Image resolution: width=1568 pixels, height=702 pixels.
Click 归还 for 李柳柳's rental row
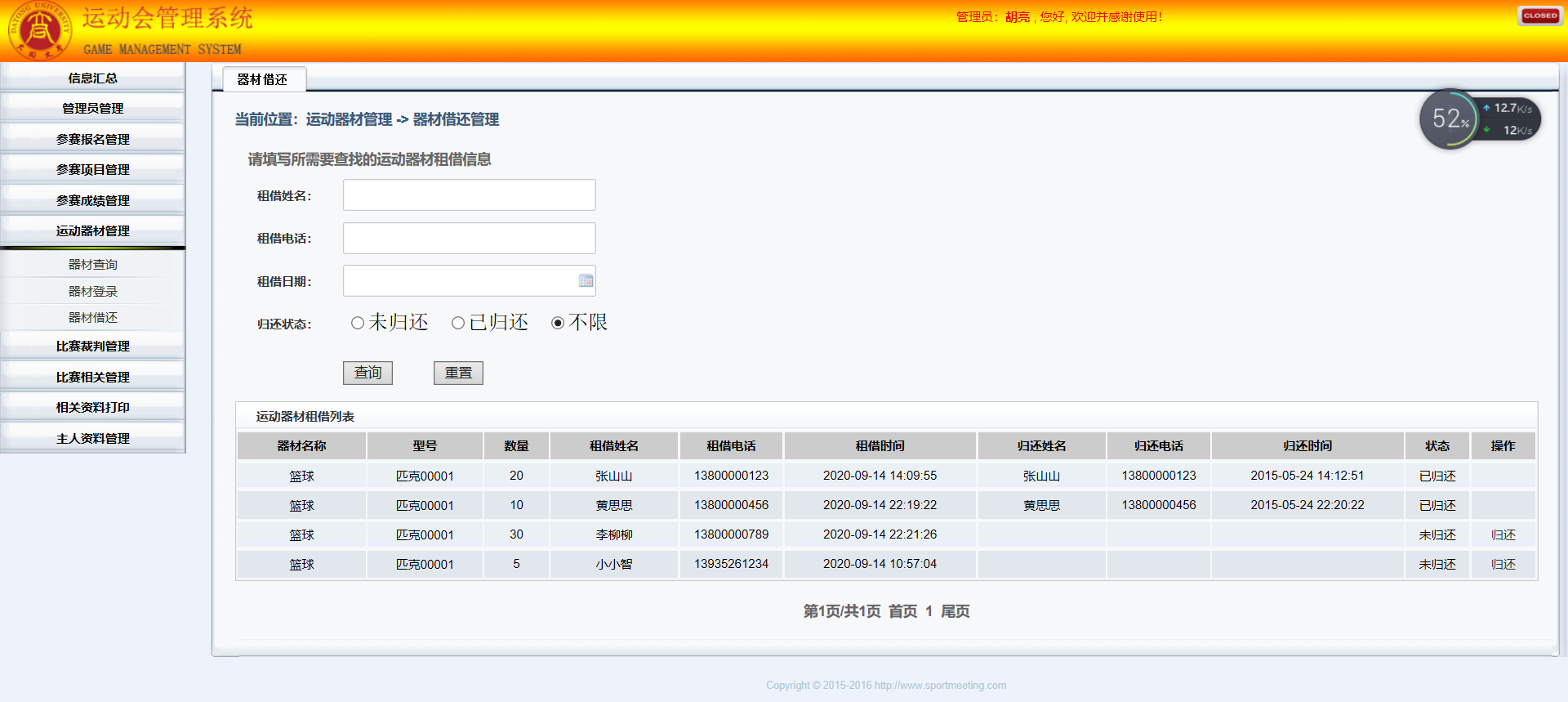tap(1503, 534)
